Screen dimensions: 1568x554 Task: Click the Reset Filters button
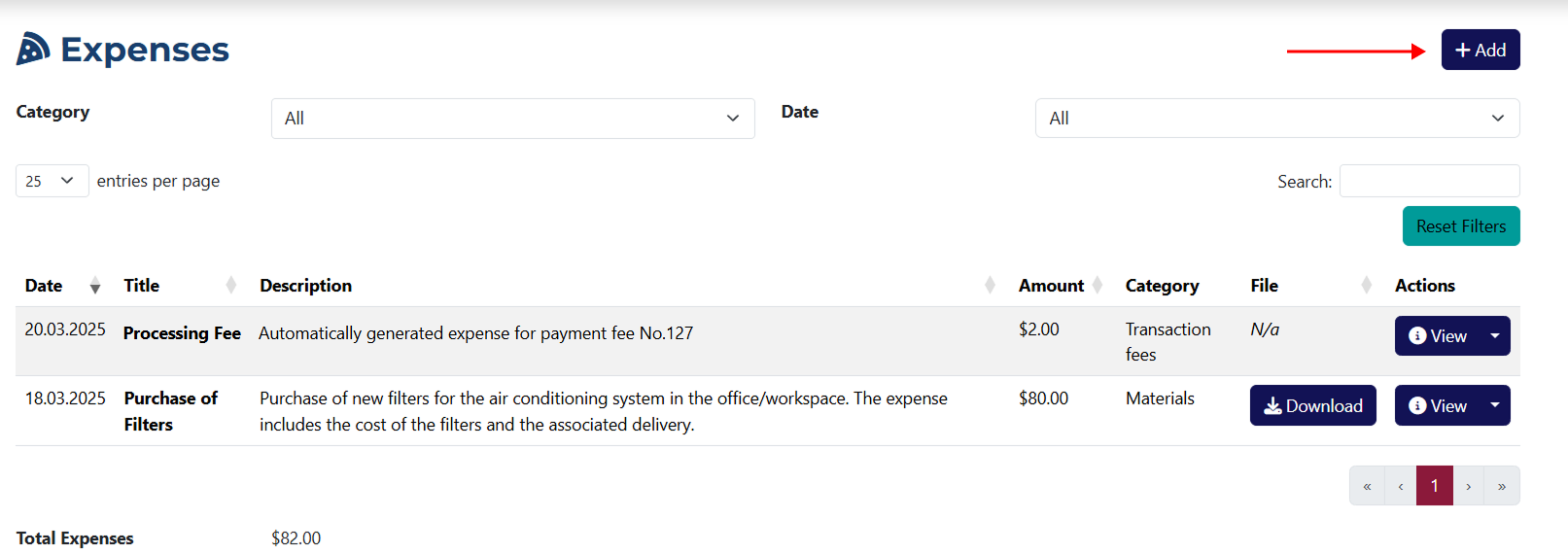(x=1460, y=226)
